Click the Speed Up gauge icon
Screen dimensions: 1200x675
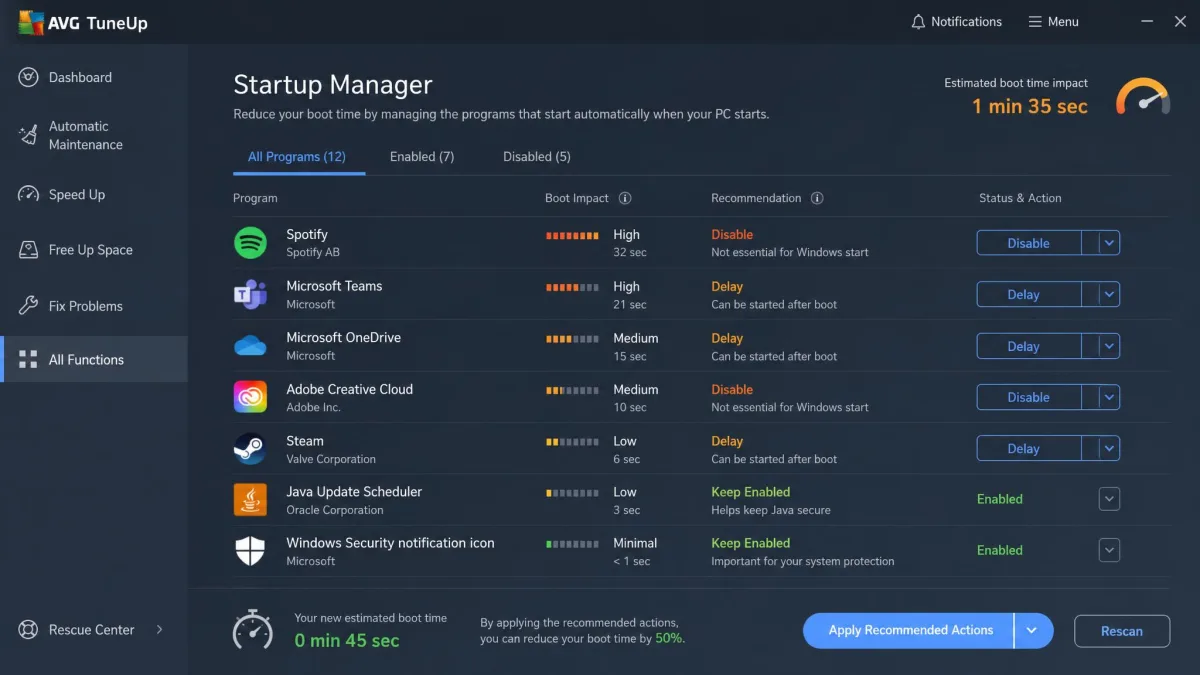click(x=28, y=194)
